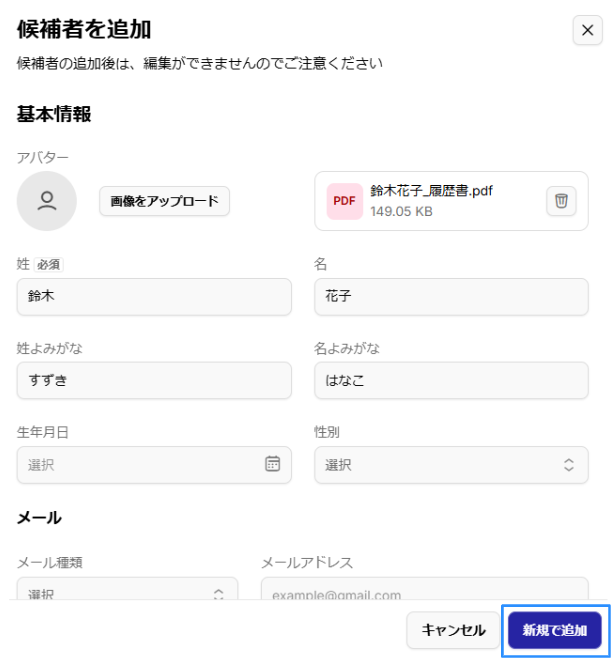
Task: Click the avatar placeholder icon
Action: (47, 201)
